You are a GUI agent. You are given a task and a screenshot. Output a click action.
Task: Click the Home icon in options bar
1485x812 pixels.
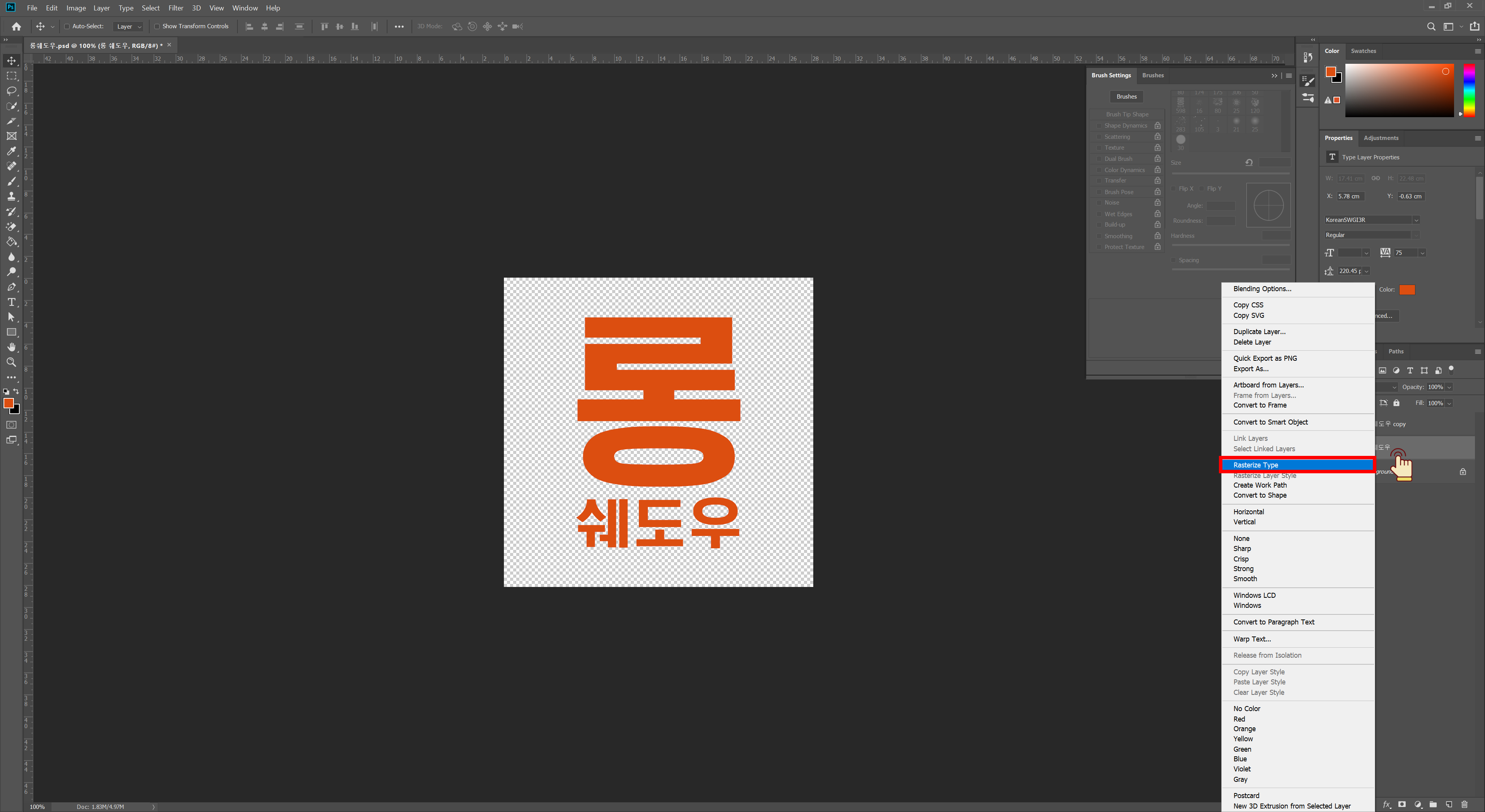(16, 27)
